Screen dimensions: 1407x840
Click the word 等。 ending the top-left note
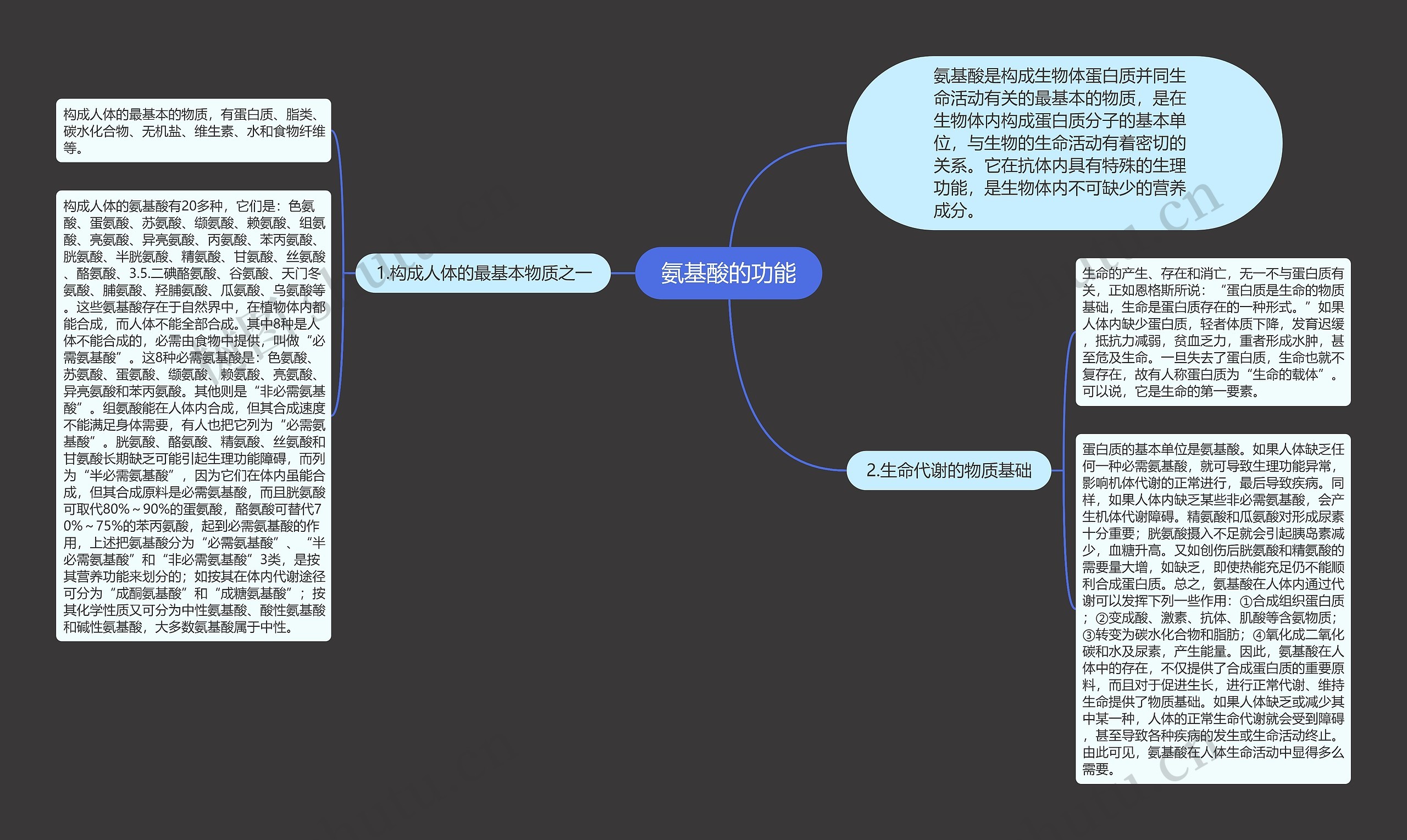[x=73, y=148]
